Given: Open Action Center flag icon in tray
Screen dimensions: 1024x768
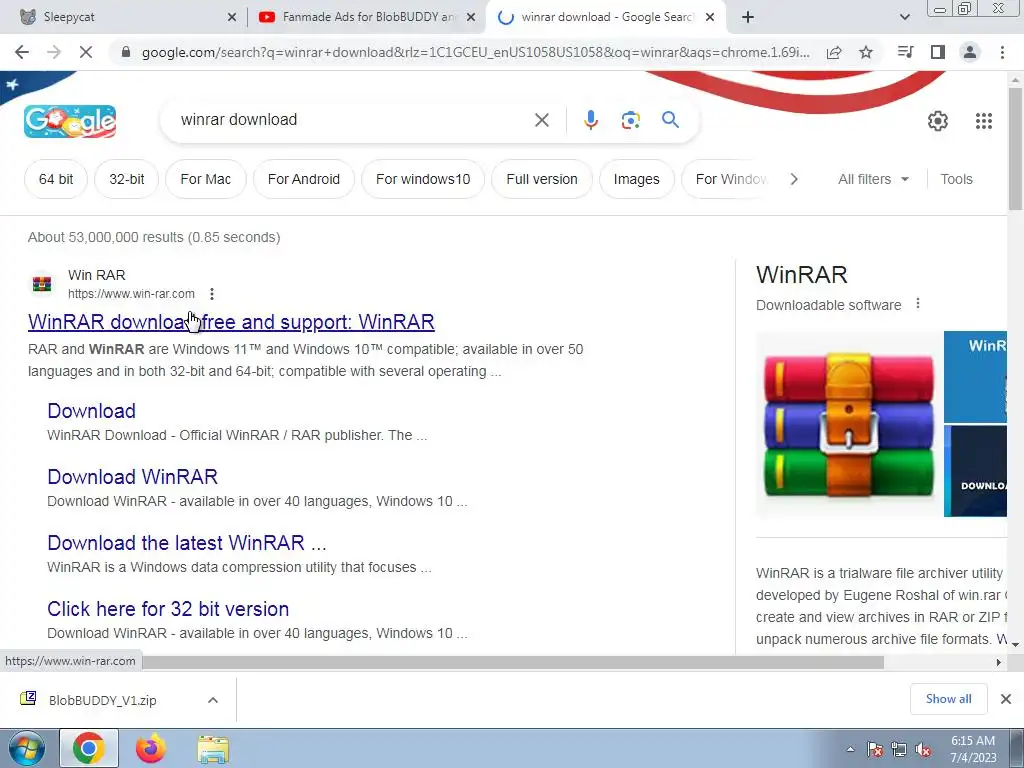Looking at the screenshot, I should coord(874,749).
